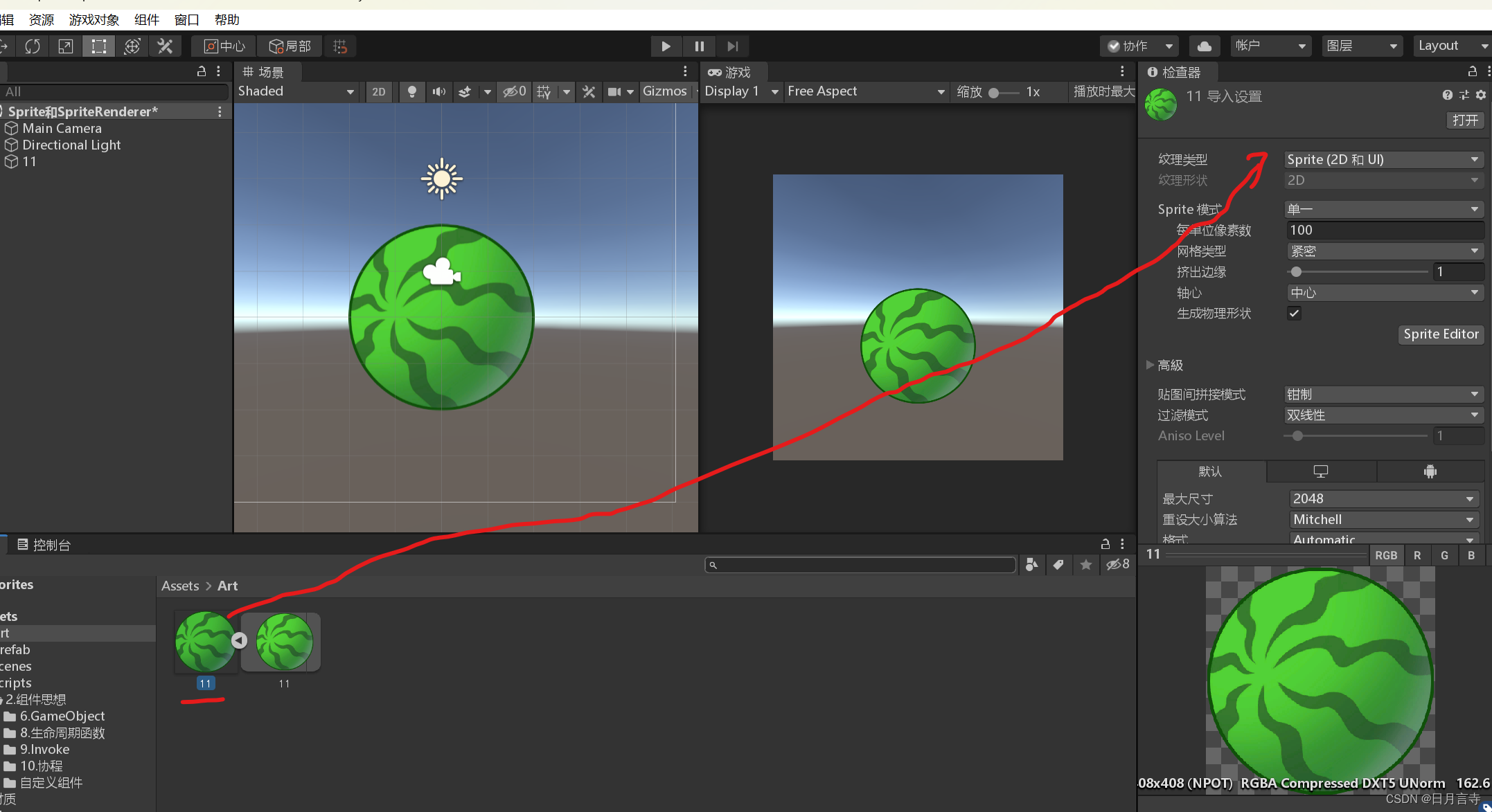Open the 纹理类型 Sprite (2D 和 UI) dropdown
The height and width of the screenshot is (812, 1492).
1383,159
